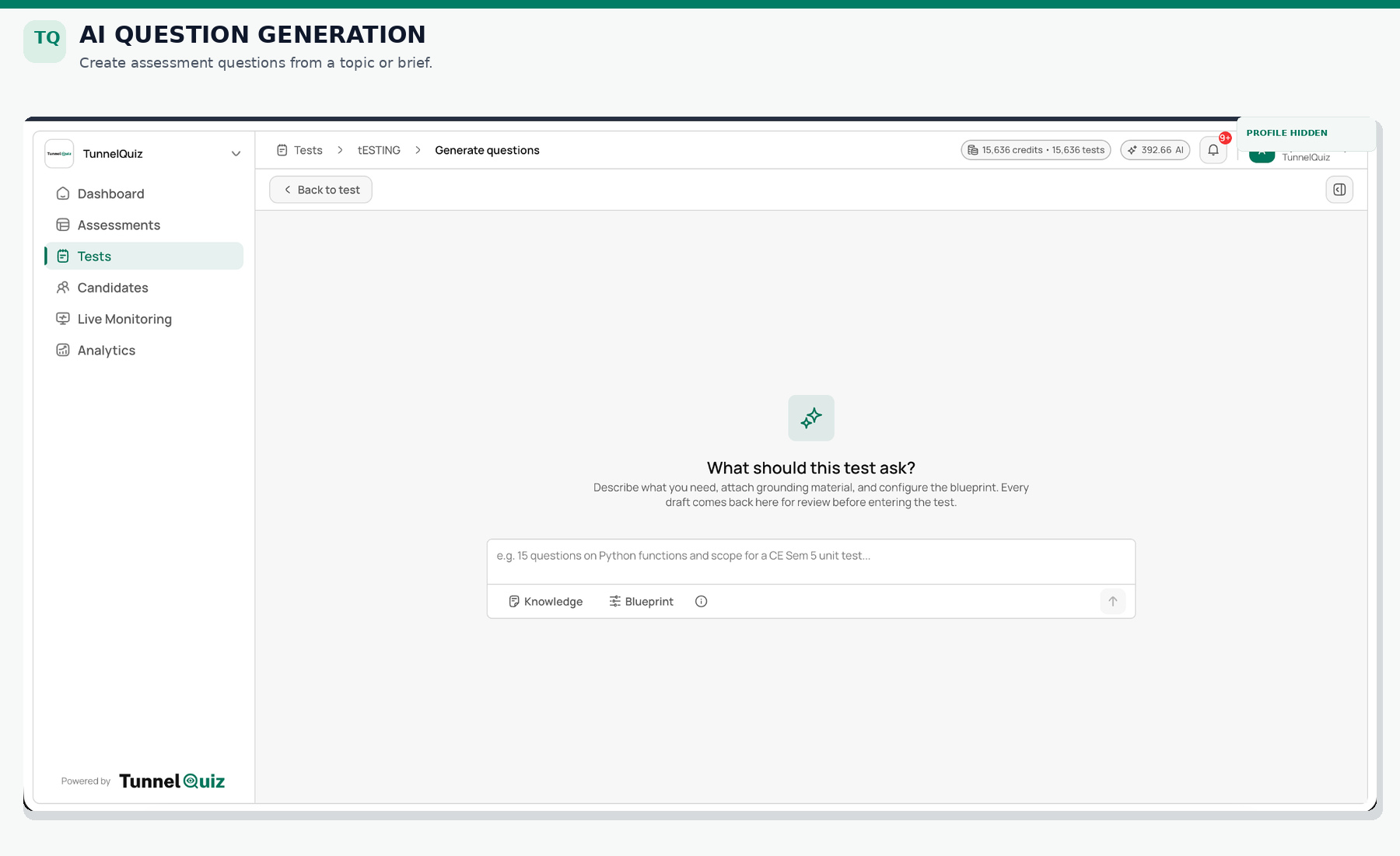Open Live Monitoring page
Image resolution: width=1400 pixels, height=856 pixels.
(144, 319)
